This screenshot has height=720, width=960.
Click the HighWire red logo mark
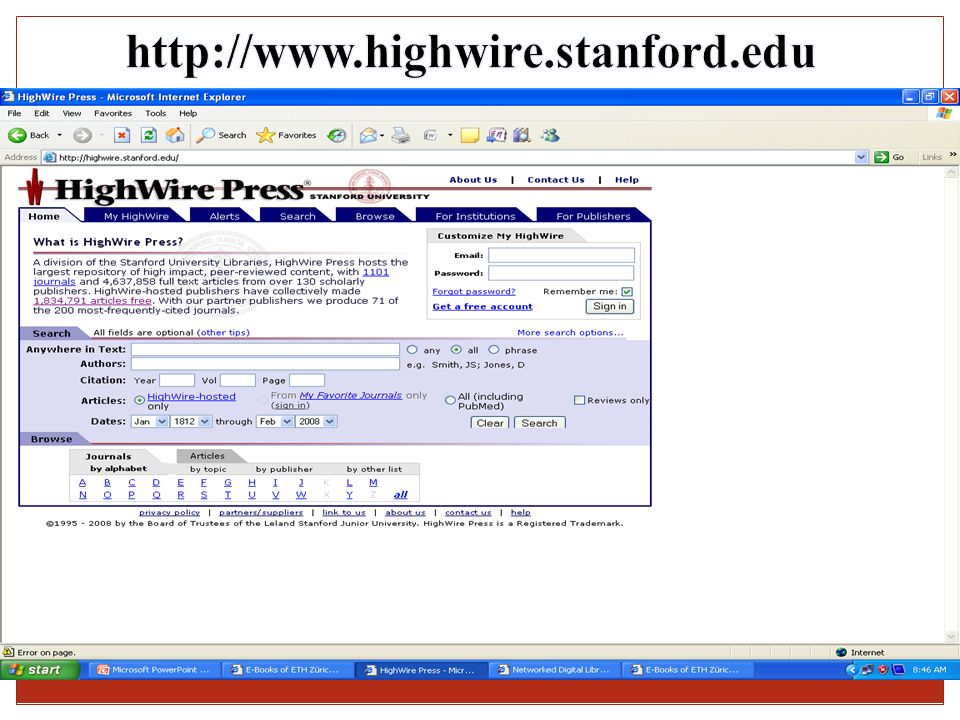pos(34,187)
